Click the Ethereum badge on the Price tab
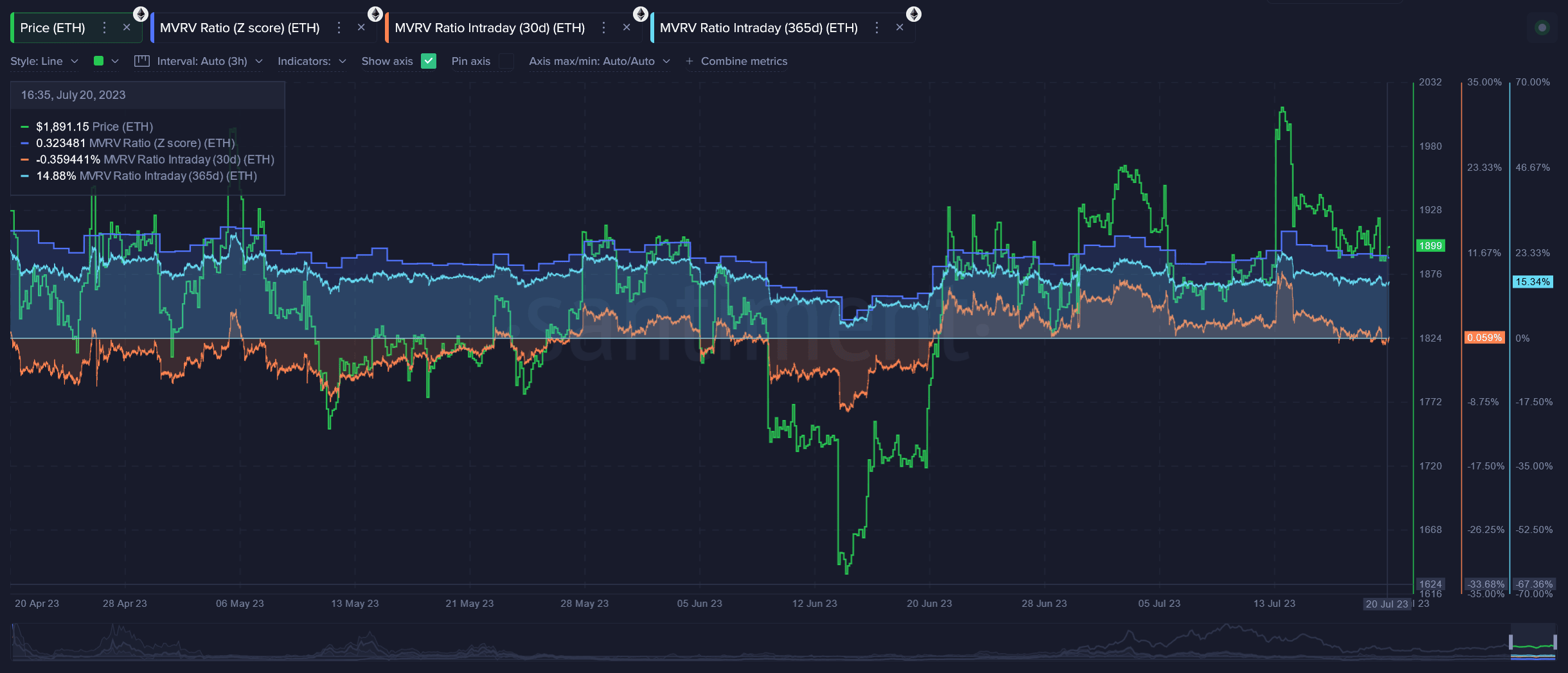Screen dimensions: 1568x673 point(140,13)
